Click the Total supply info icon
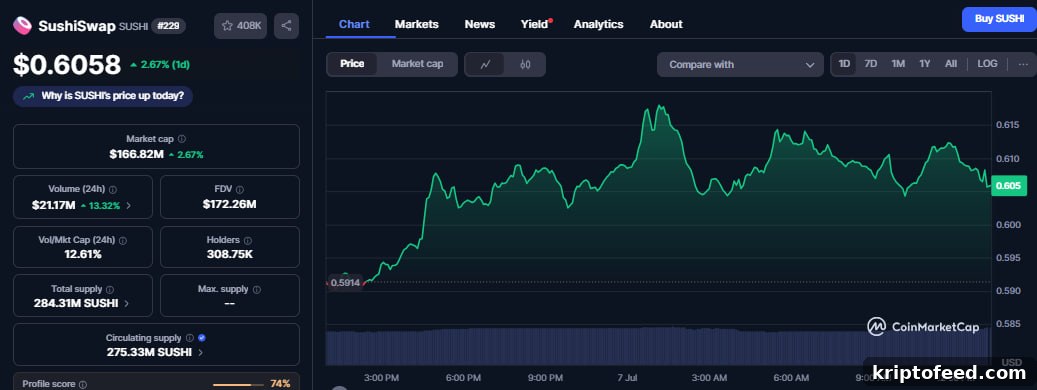Viewport: 1037px width, 390px height. 110,290
